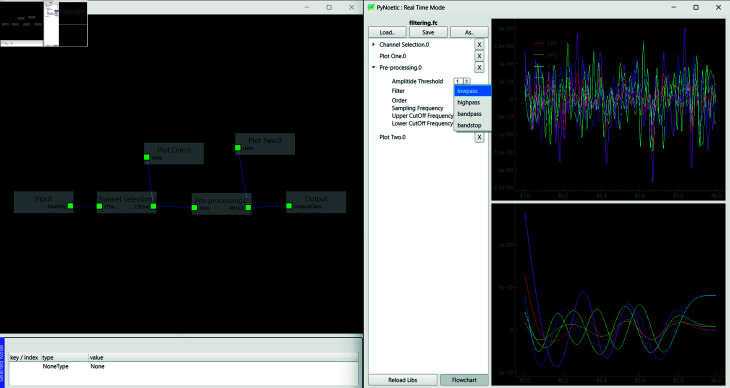730x388 pixels.
Task: Click the Plot One.0 green data terminal
Action: tap(147, 157)
